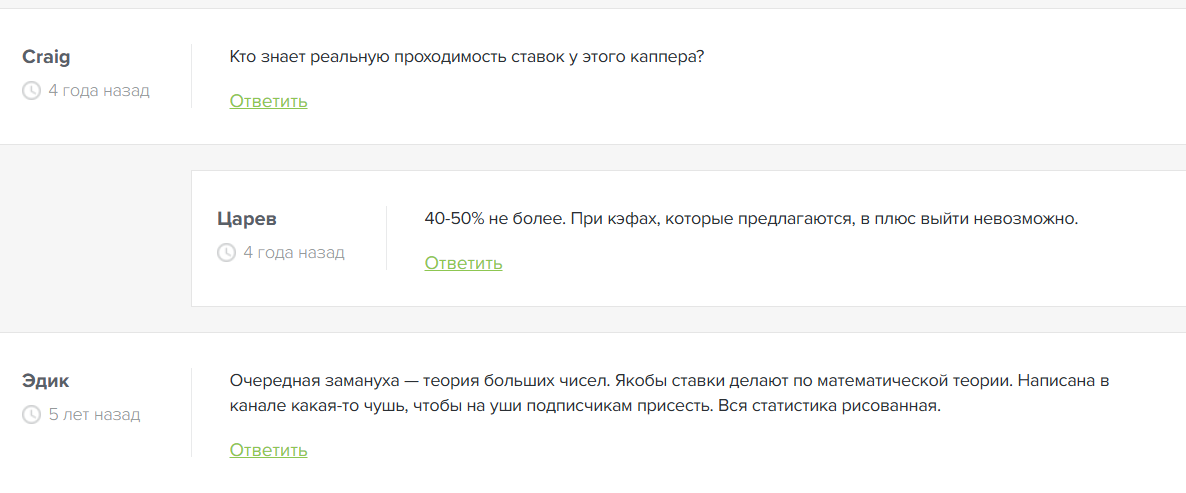Click on the Царев author name
Viewport: 1186px width, 493px height.
point(247,219)
